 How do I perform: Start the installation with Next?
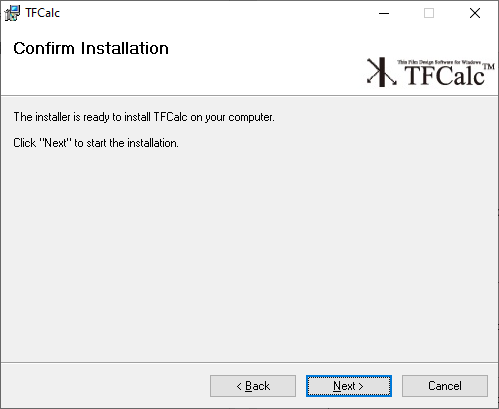349,386
